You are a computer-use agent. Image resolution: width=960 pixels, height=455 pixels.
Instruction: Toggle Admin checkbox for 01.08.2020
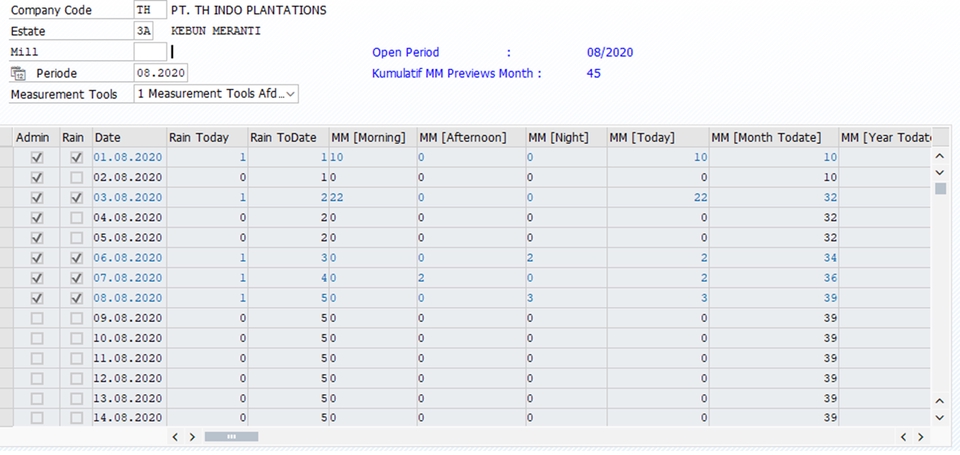click(37, 157)
